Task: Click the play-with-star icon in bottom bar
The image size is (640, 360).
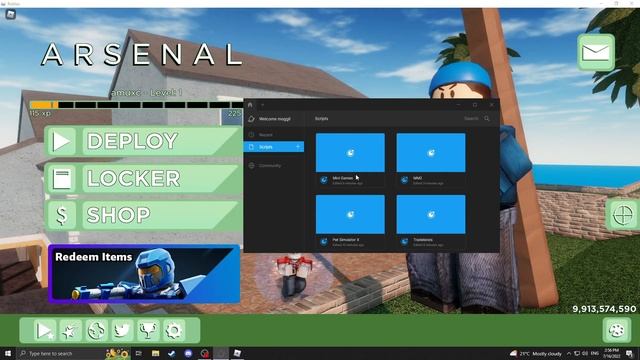Action: pos(44,330)
